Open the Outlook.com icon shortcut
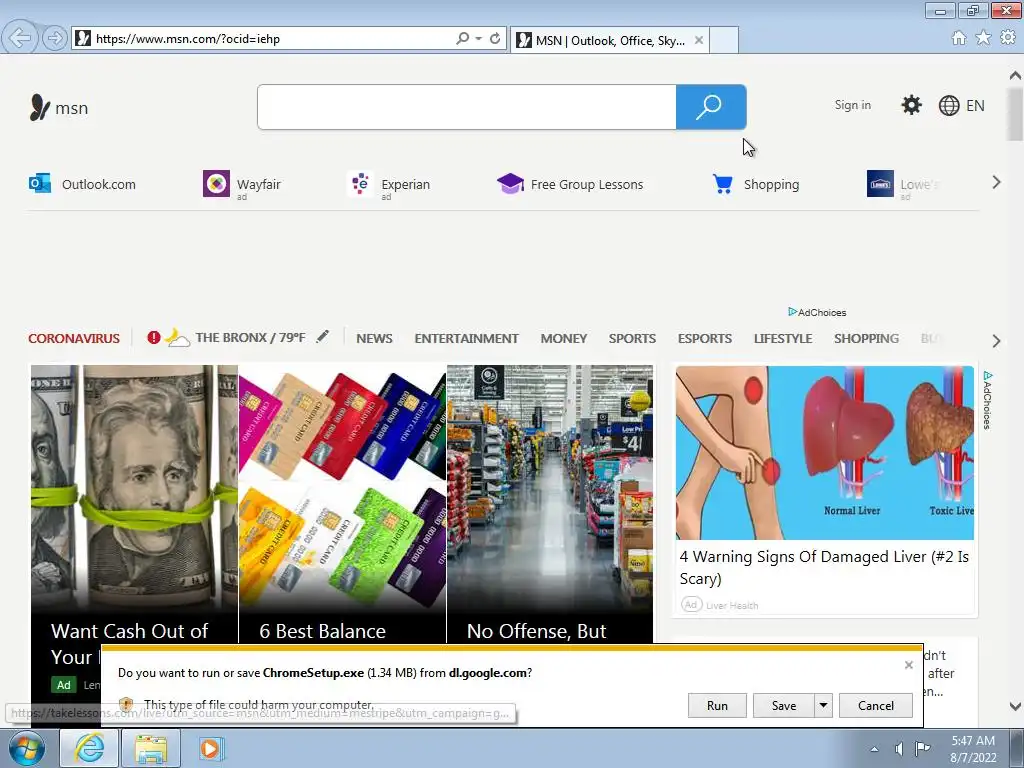Image resolution: width=1024 pixels, height=768 pixels. click(40, 184)
